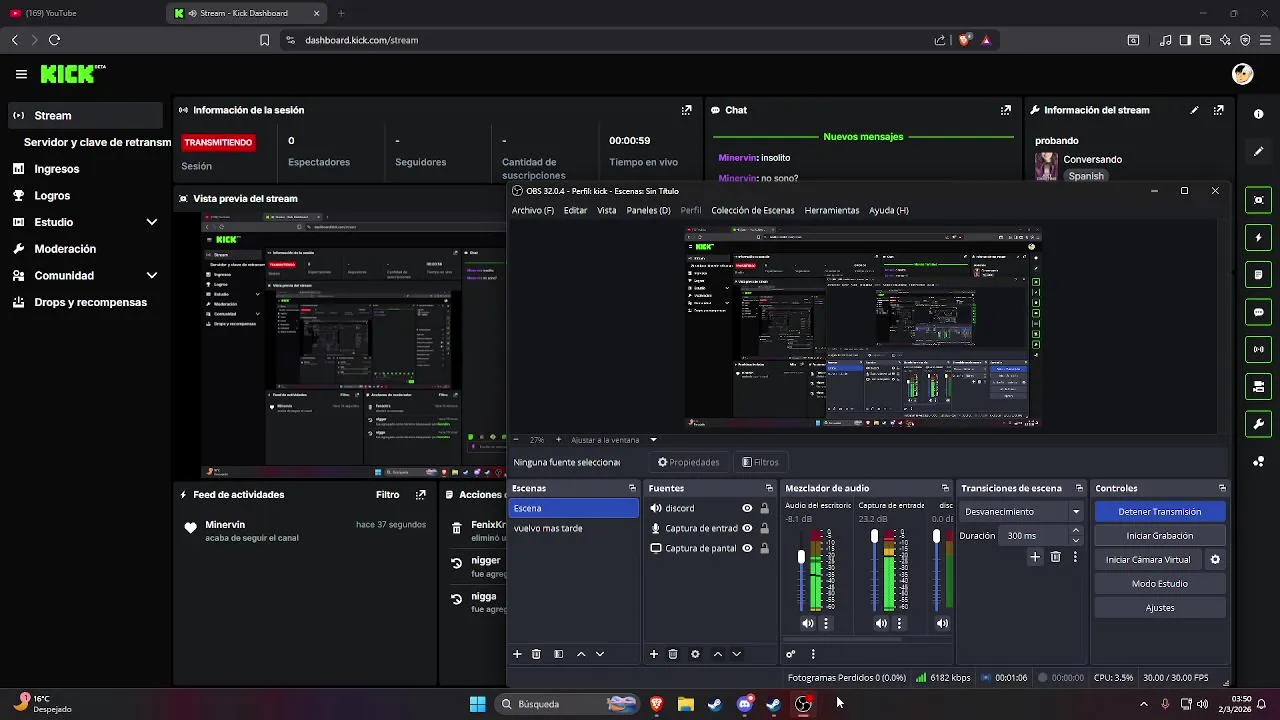Open Captura de entrada audio options menu
This screenshot has height=720, width=1280.
click(899, 623)
